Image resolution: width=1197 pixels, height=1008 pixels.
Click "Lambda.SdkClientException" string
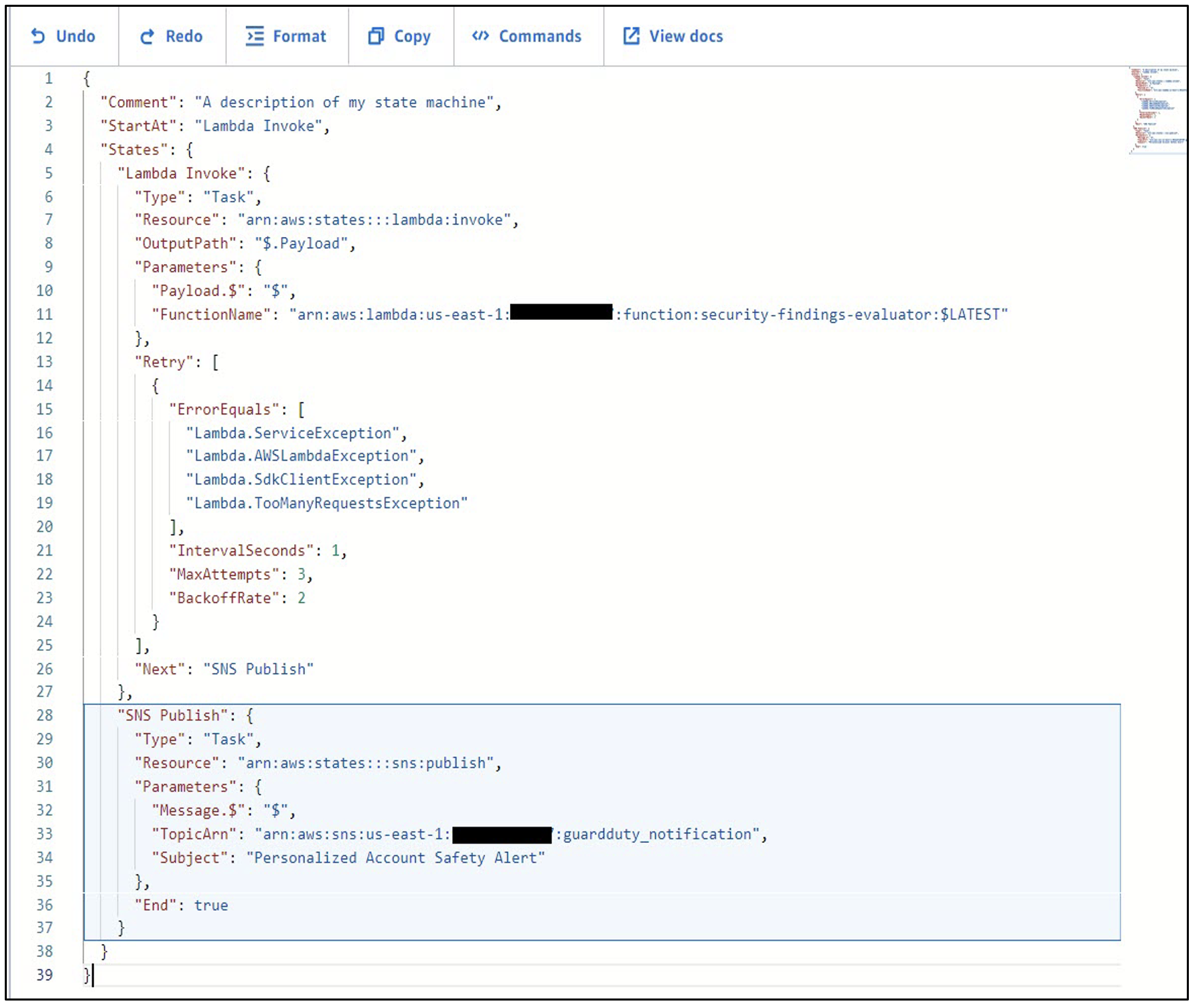pyautogui.click(x=302, y=480)
